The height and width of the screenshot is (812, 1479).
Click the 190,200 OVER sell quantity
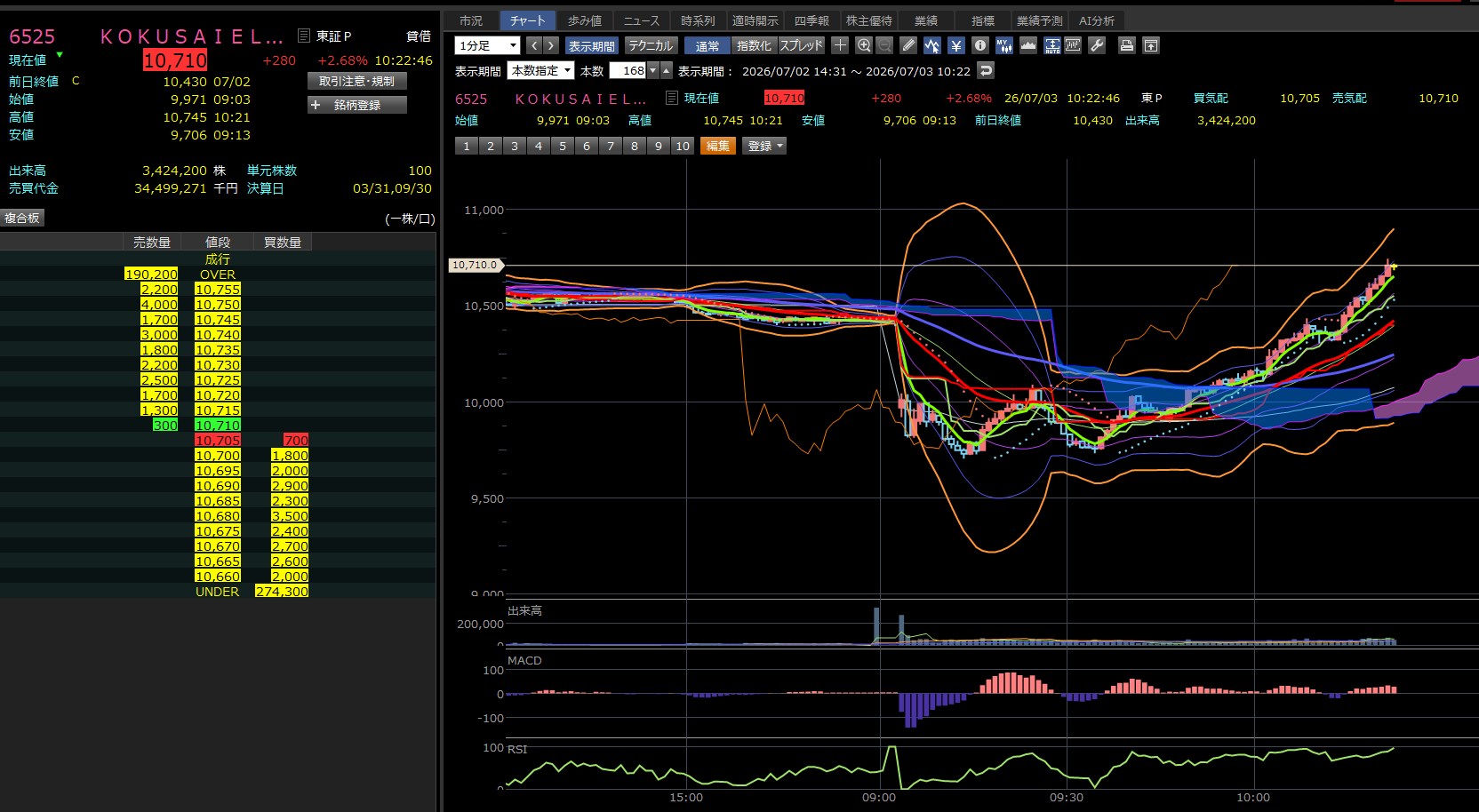pyautogui.click(x=151, y=275)
